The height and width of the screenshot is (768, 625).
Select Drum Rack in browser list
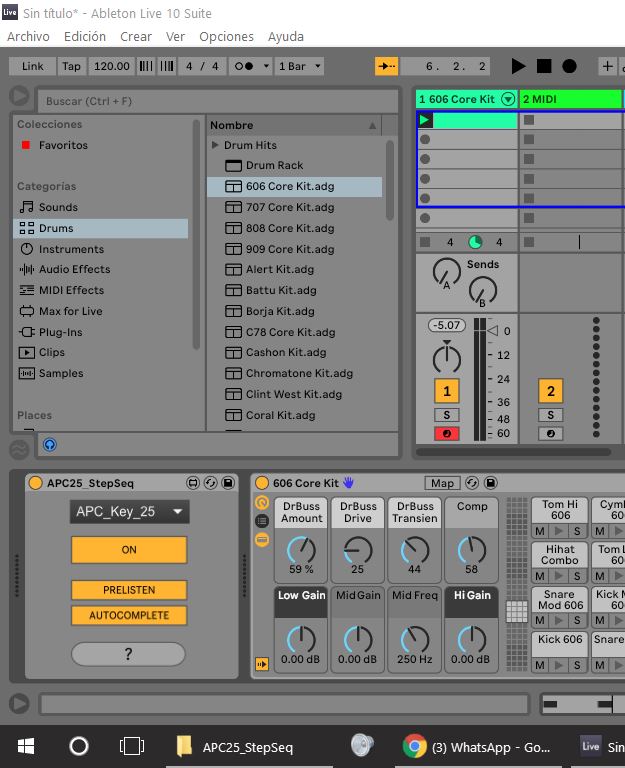pos(295,166)
